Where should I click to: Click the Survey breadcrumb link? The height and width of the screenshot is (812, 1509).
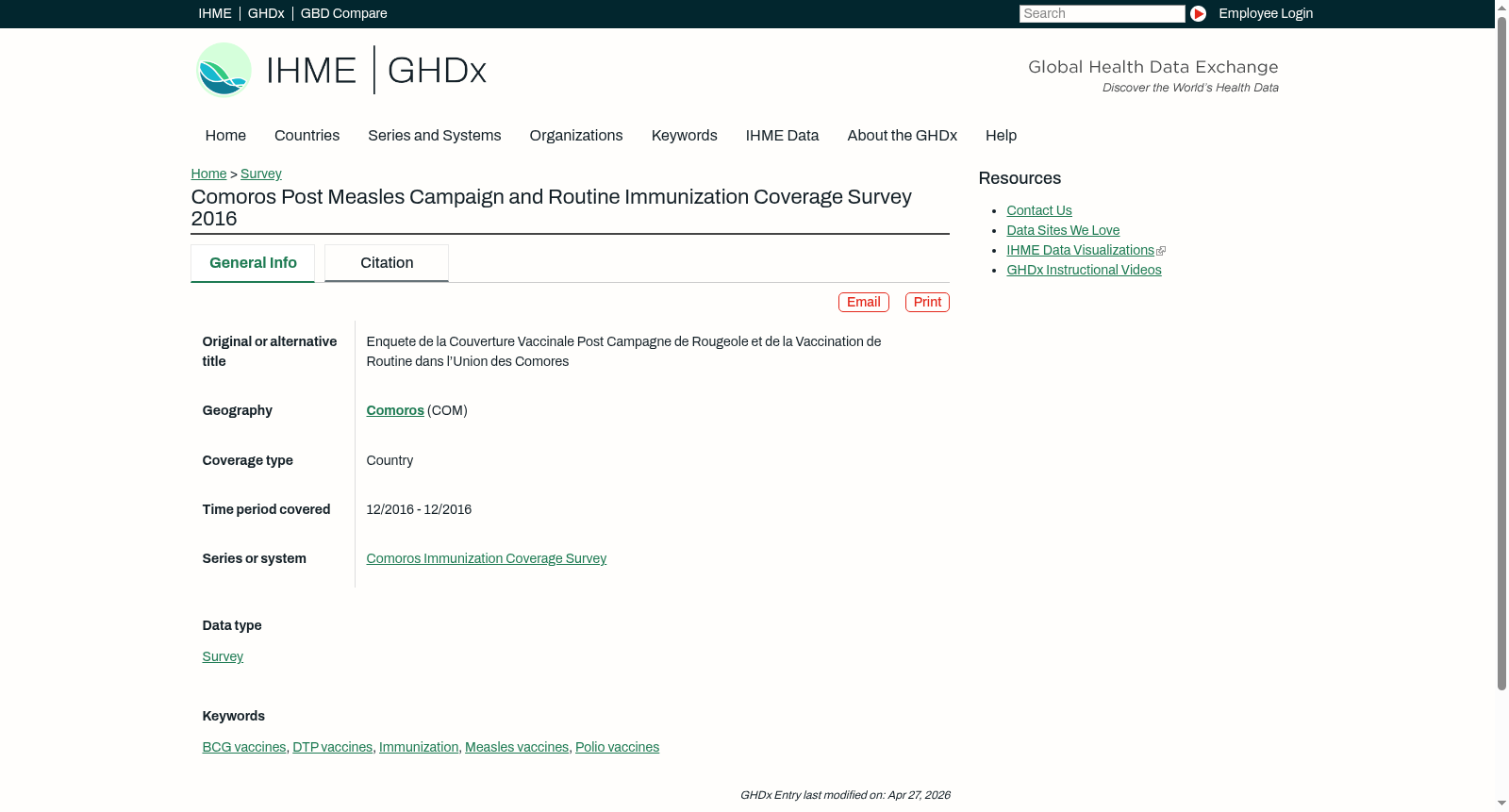tap(261, 174)
